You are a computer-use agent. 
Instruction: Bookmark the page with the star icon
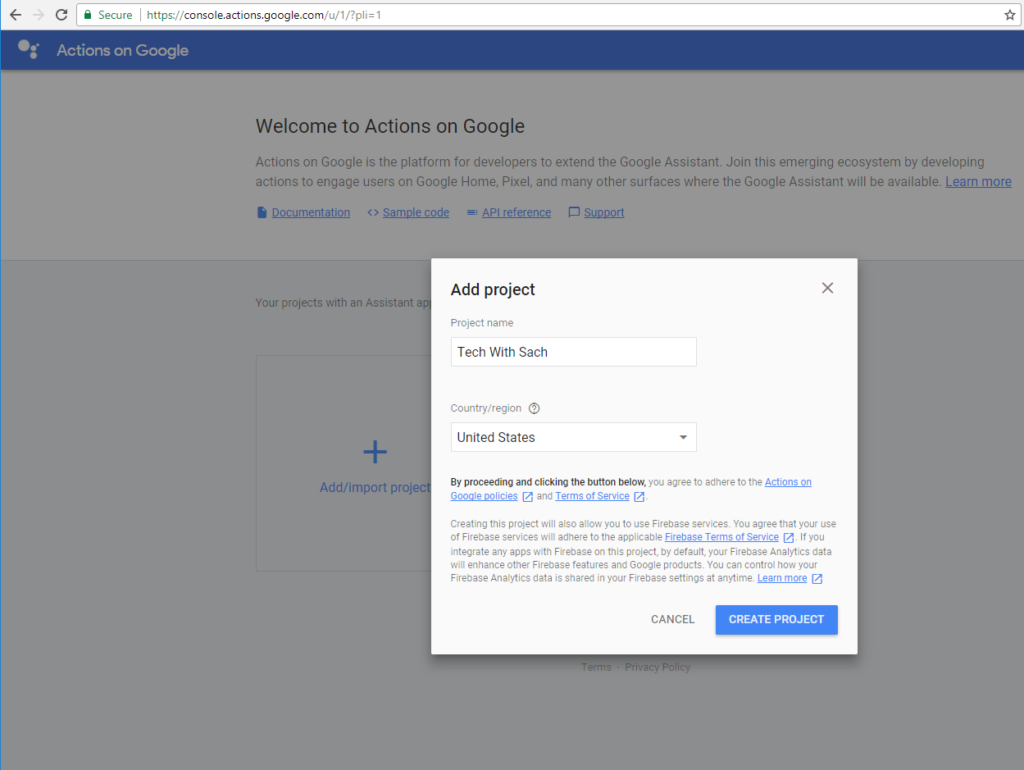[1010, 14]
